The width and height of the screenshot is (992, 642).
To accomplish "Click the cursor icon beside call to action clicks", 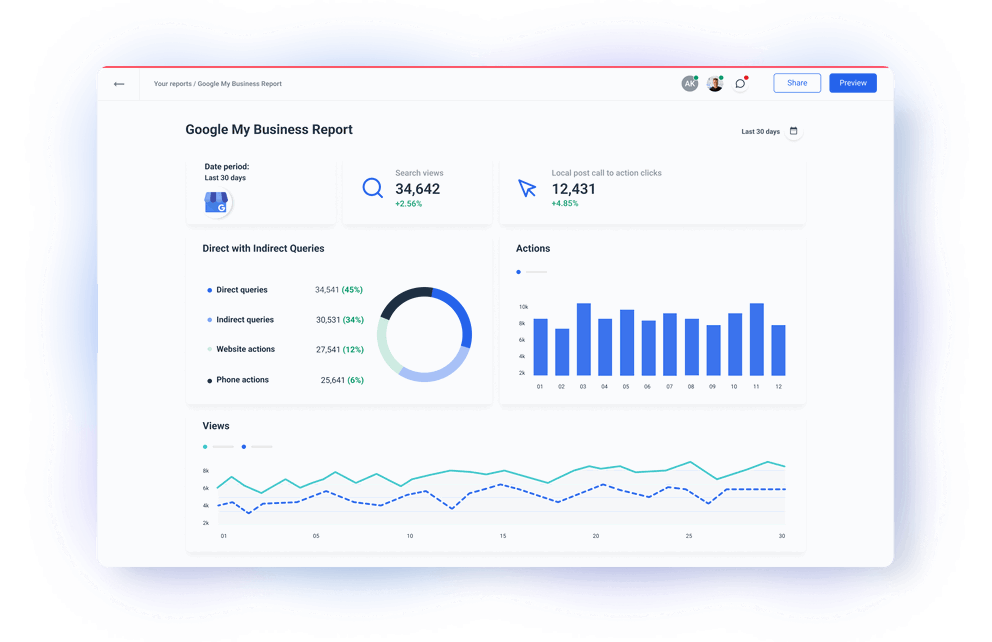I will [525, 186].
